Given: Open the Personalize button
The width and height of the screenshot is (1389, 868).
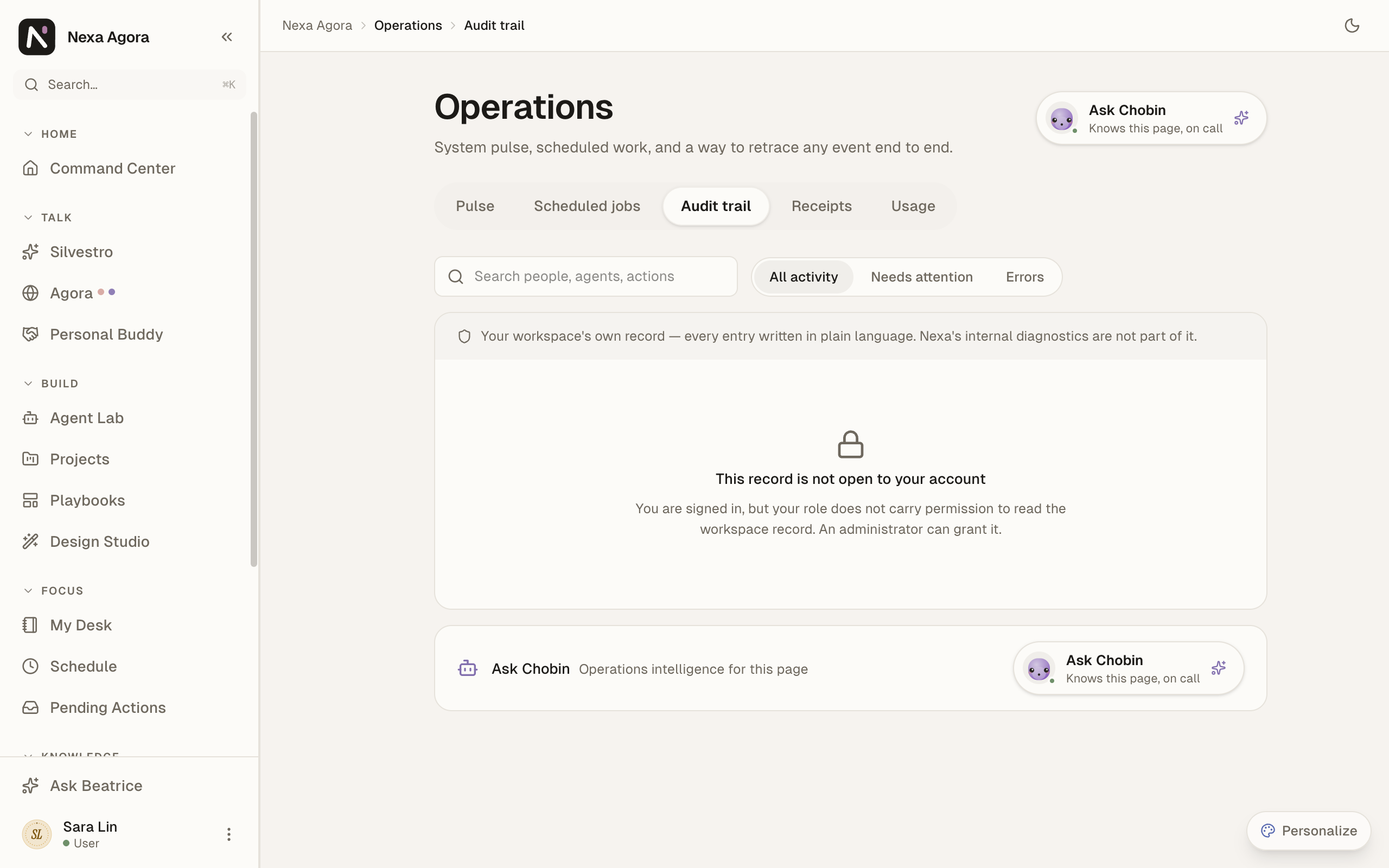Looking at the screenshot, I should click(1309, 831).
